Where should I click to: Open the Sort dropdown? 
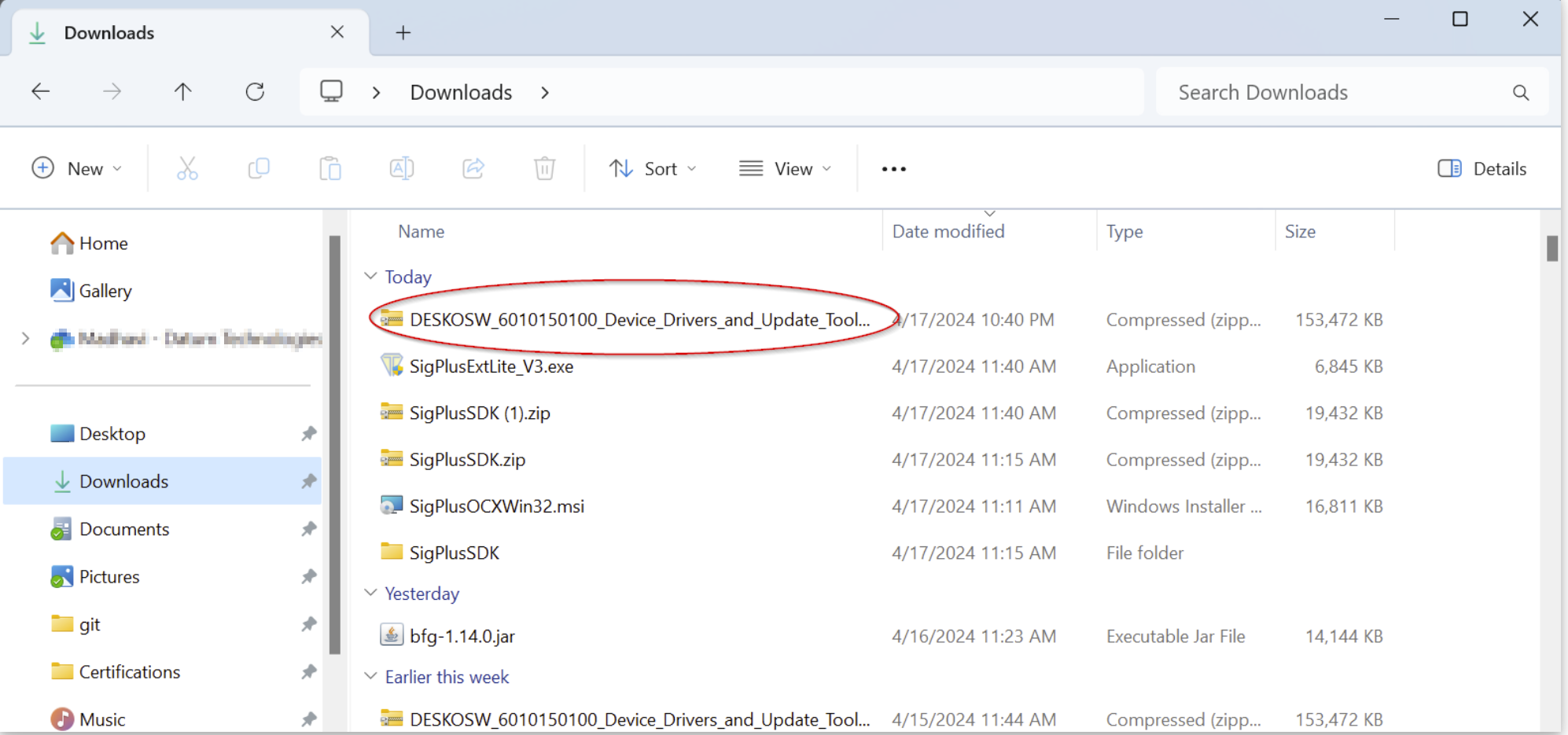tap(653, 167)
